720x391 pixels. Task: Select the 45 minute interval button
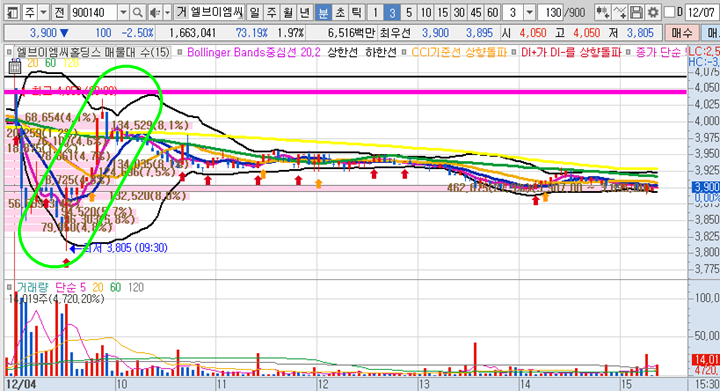coord(476,12)
